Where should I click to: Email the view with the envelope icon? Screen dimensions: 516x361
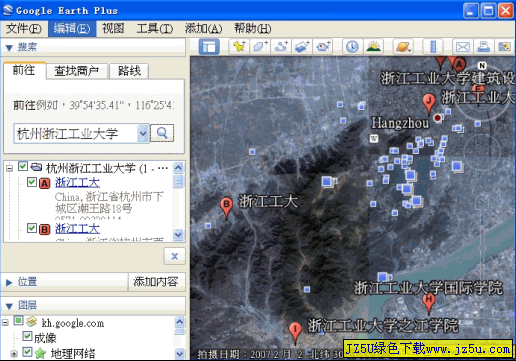point(462,46)
